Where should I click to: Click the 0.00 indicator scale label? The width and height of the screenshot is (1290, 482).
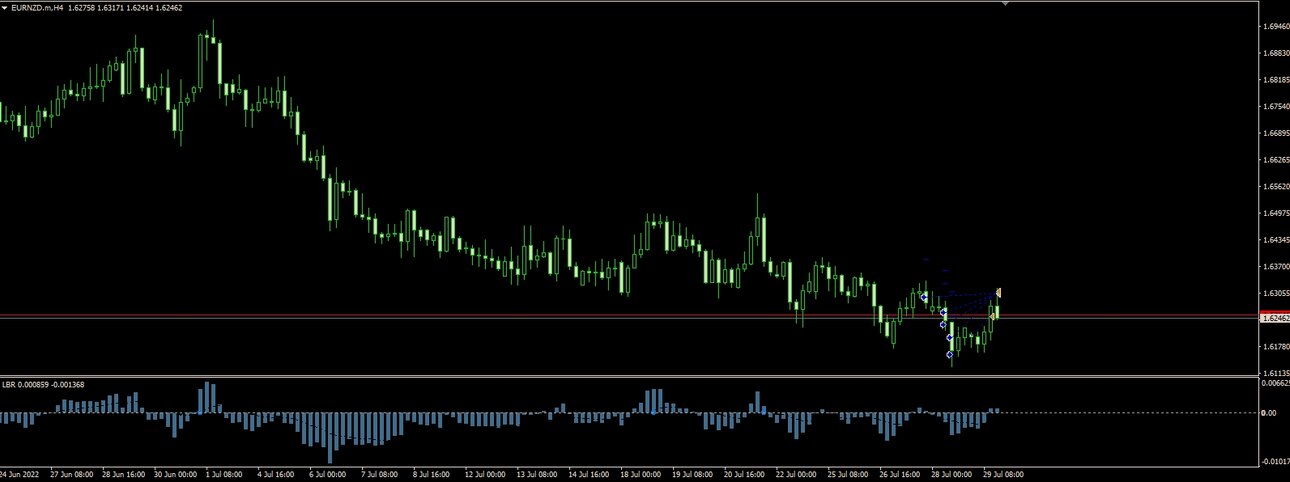(1268, 412)
